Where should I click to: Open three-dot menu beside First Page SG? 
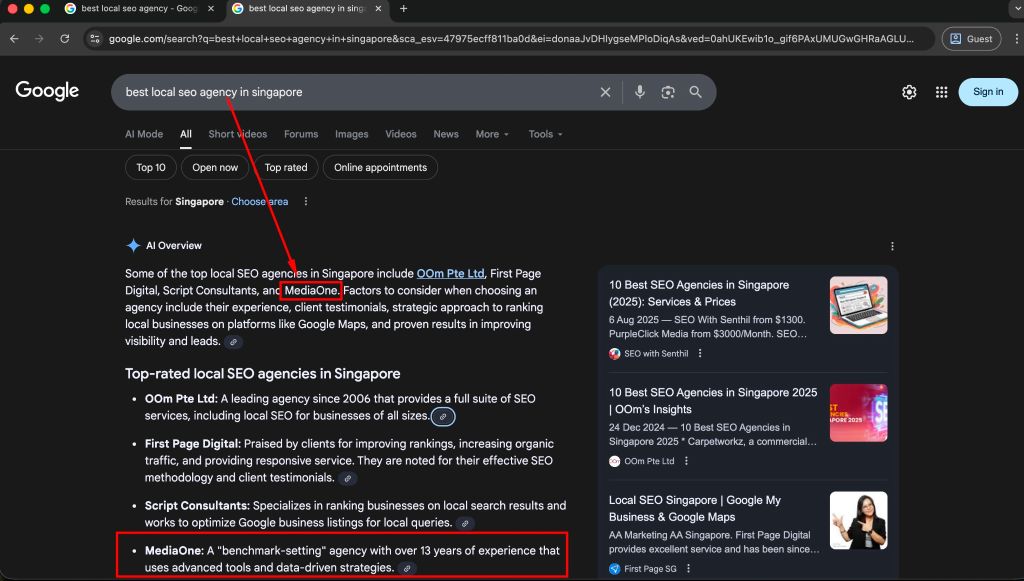point(688,569)
